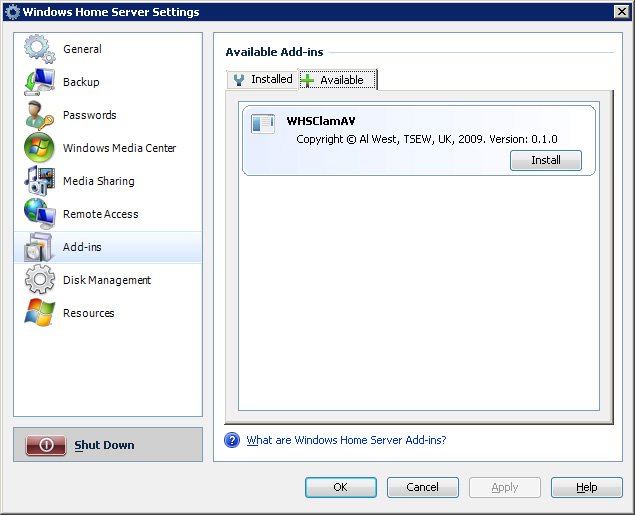Click the WHSClamAV add-in icon

(262, 124)
